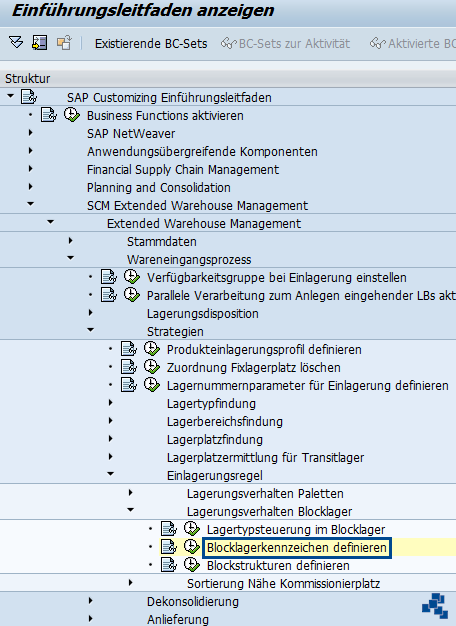Click the third toolbar icon, just left of Existierende BC-Sets
This screenshot has height=626, width=456.
pos(64,42)
